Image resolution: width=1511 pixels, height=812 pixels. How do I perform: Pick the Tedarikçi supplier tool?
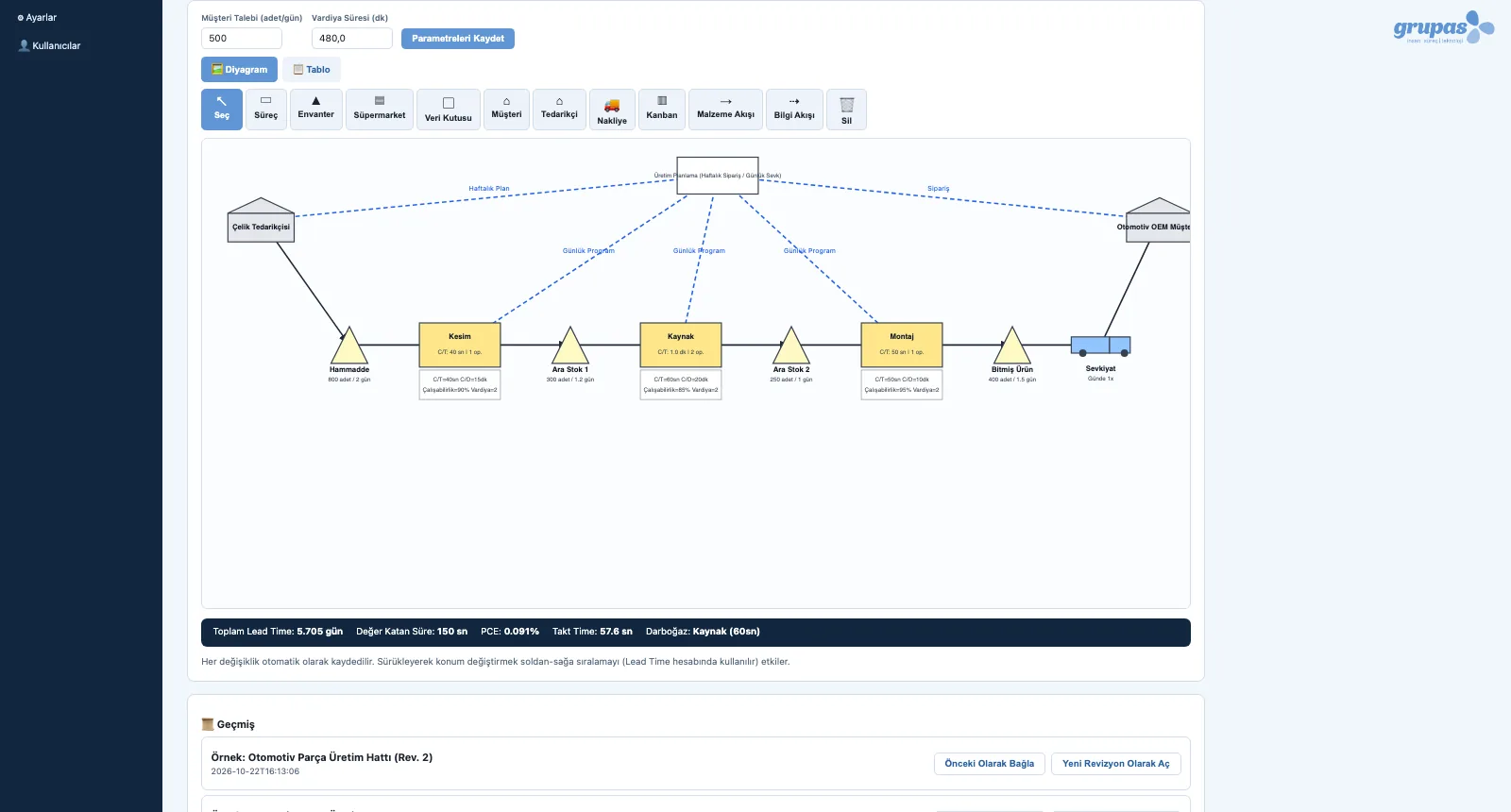pos(559,110)
